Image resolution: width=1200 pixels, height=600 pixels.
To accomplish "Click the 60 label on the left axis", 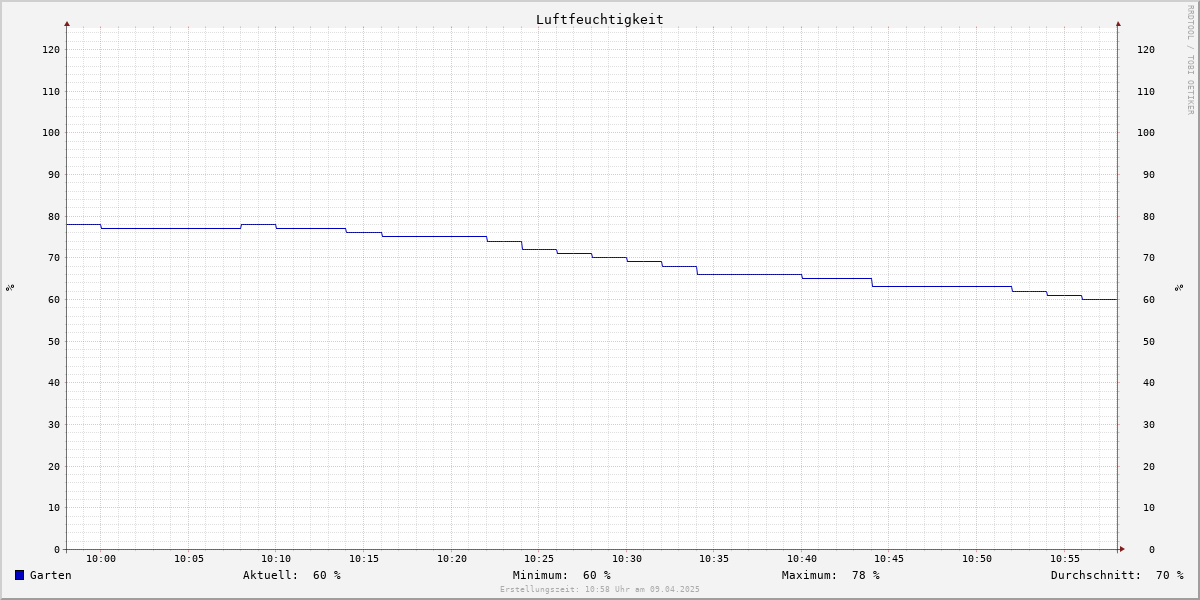I will pyautogui.click(x=54, y=299).
